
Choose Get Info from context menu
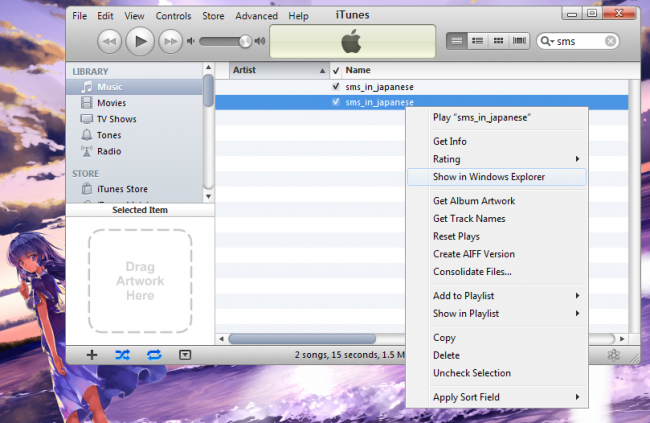(497, 141)
